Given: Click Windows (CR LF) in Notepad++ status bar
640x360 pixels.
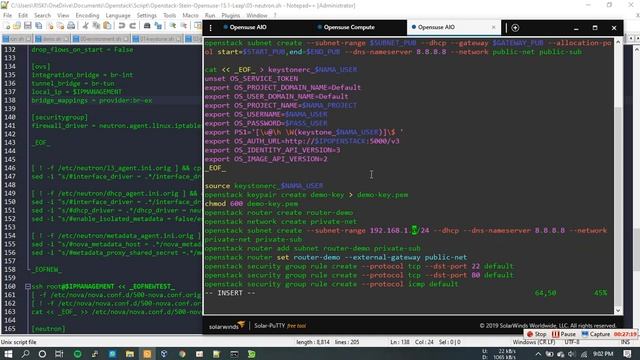Looking at the screenshot, I should [x=533, y=342].
